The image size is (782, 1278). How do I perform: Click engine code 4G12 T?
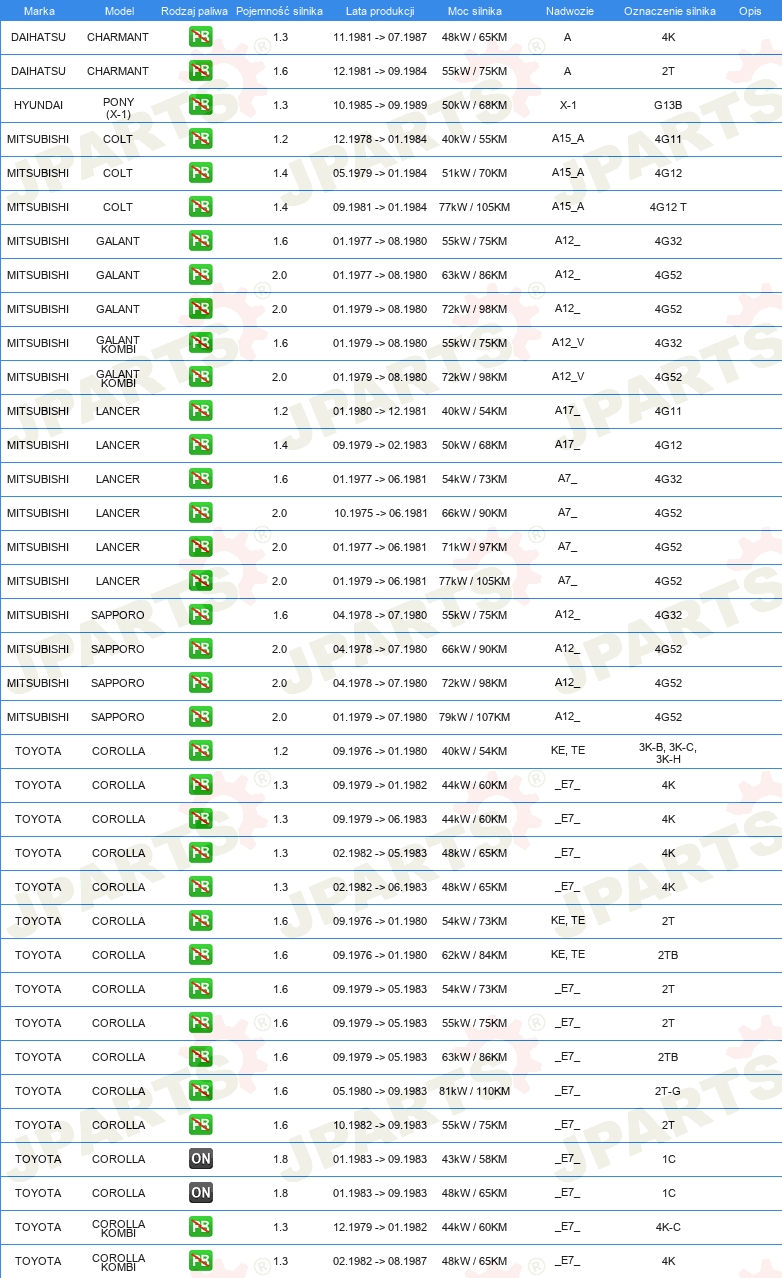click(668, 207)
